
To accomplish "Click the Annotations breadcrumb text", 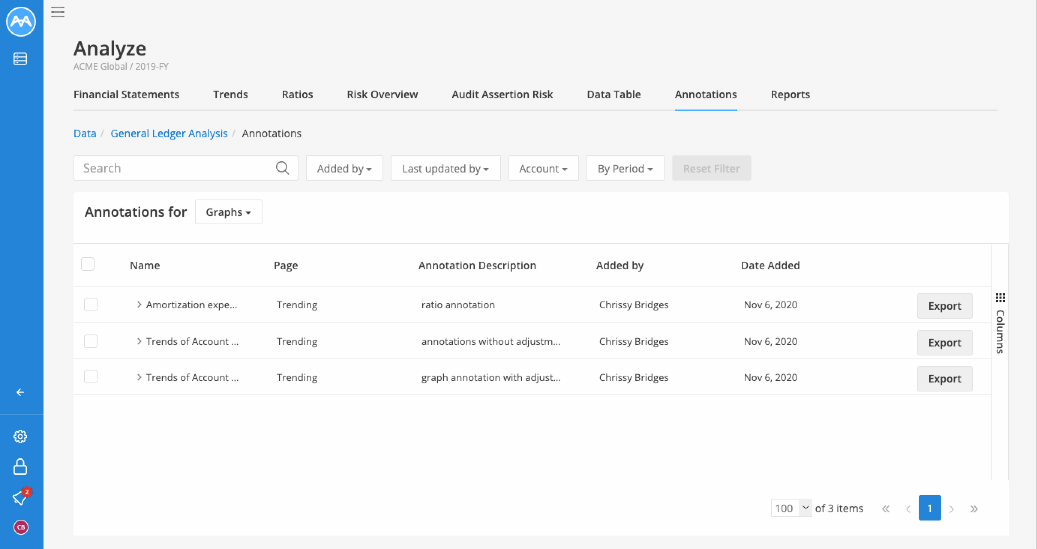I will coord(272,134).
